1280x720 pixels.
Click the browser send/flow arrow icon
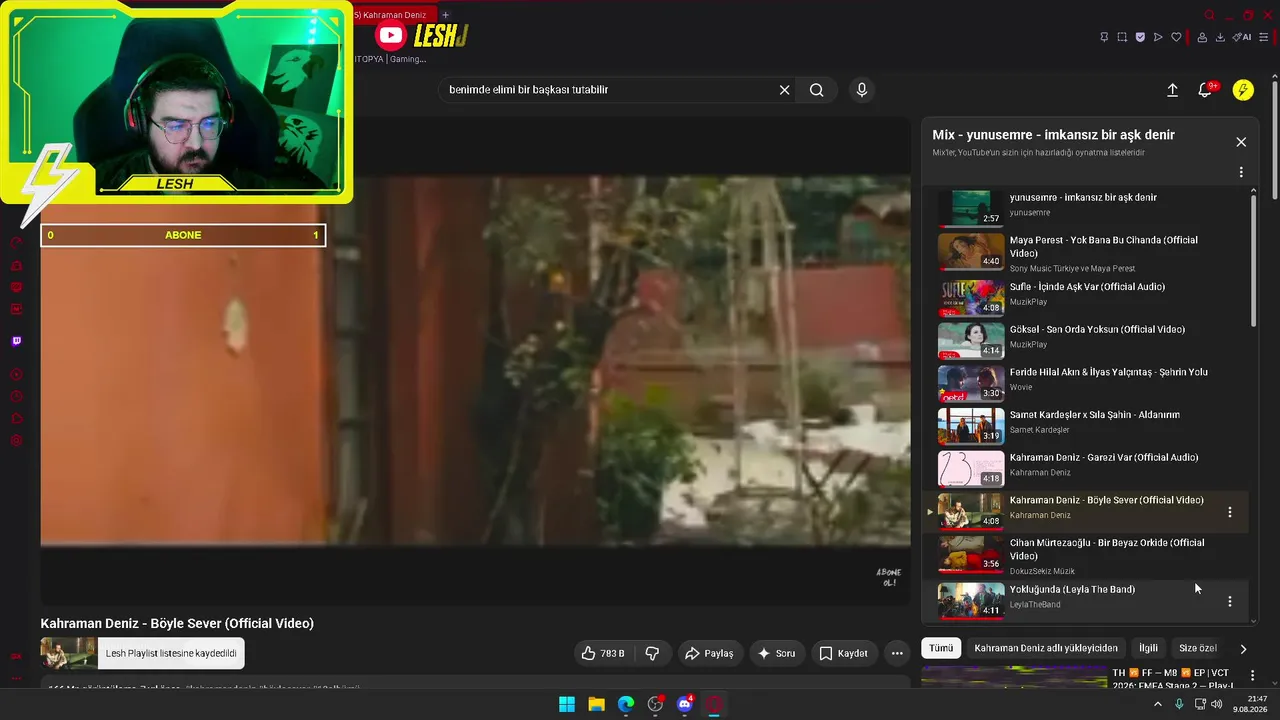[x=1158, y=37]
